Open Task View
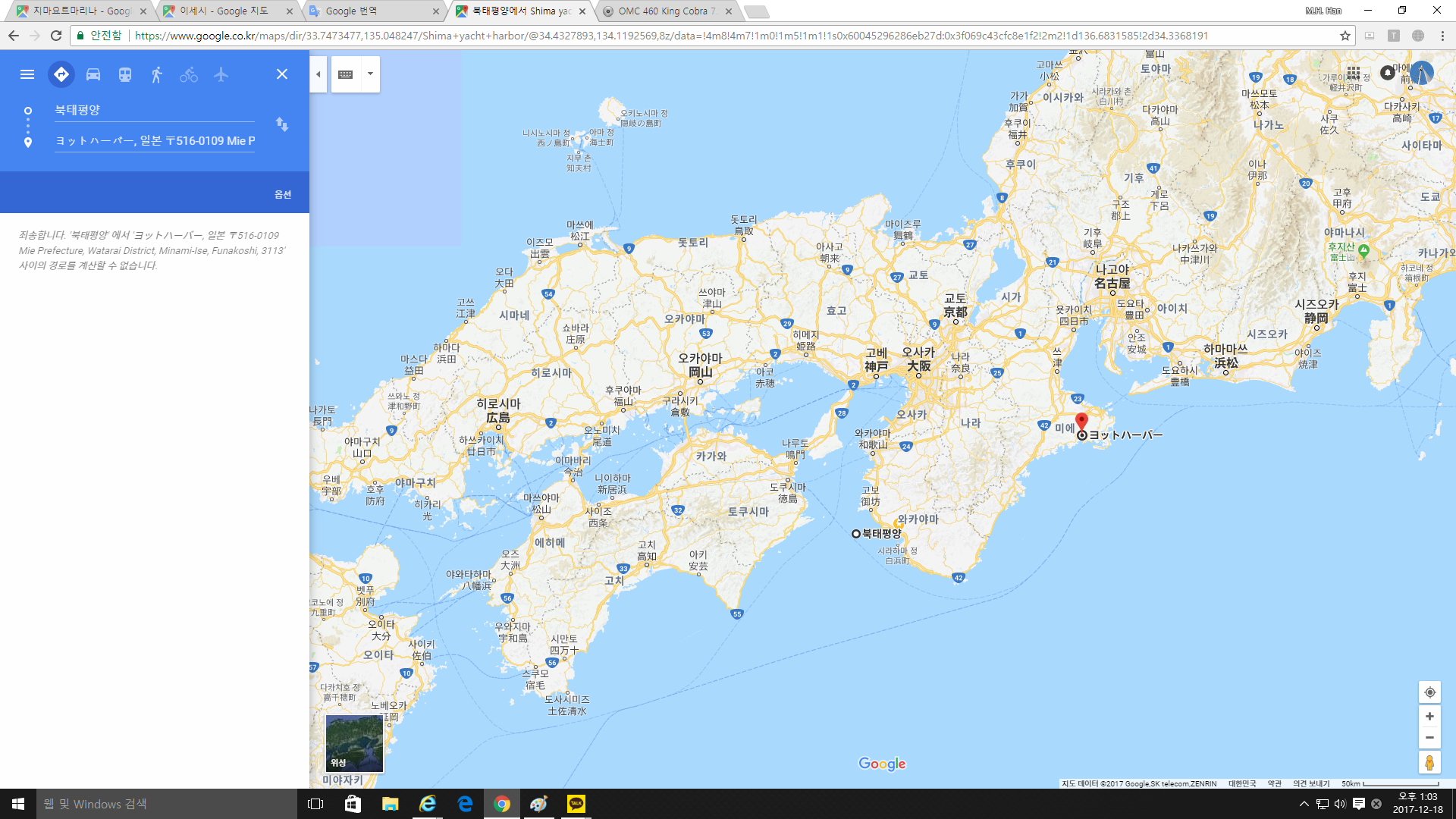This screenshot has height=819, width=1456. tap(315, 804)
